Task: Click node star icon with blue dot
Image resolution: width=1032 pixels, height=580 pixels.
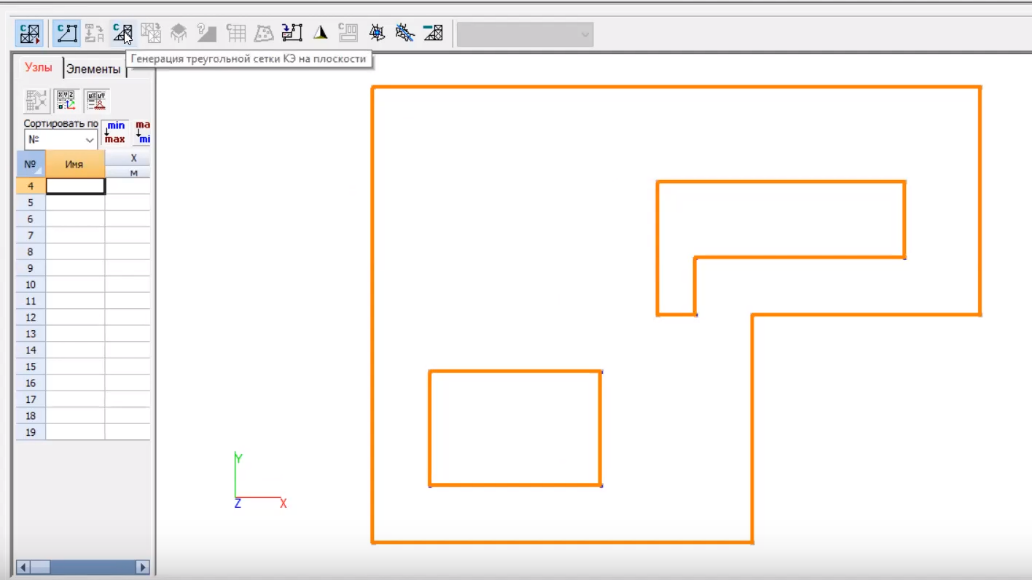Action: click(x=377, y=33)
